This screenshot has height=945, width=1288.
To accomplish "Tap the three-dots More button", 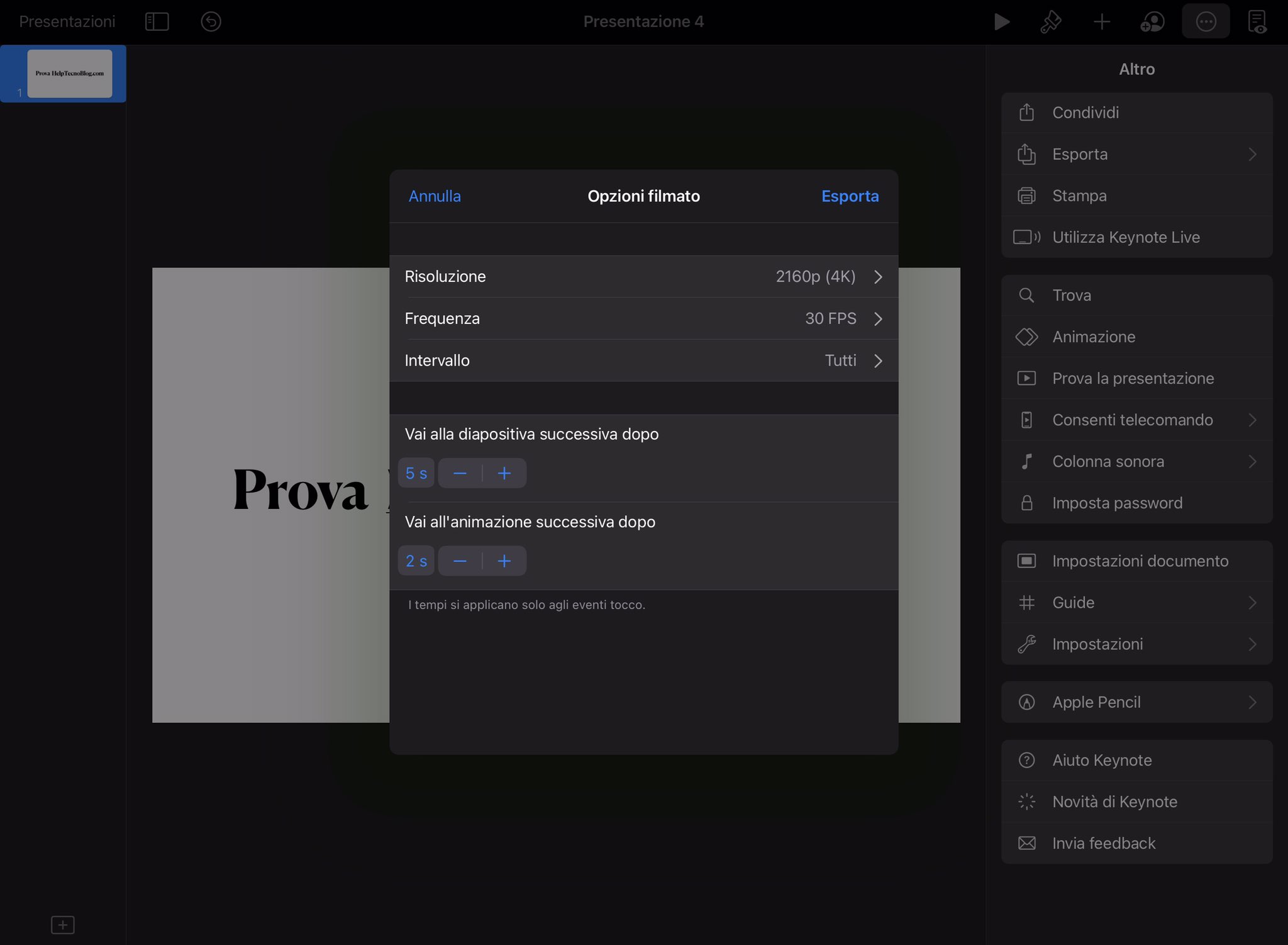I will (1205, 22).
